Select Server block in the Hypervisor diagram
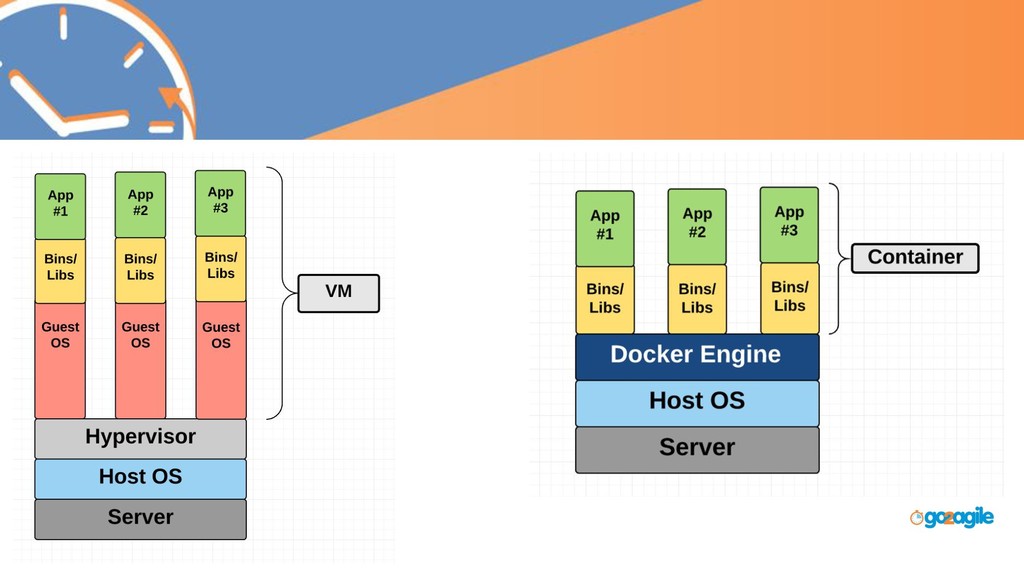 click(x=140, y=519)
